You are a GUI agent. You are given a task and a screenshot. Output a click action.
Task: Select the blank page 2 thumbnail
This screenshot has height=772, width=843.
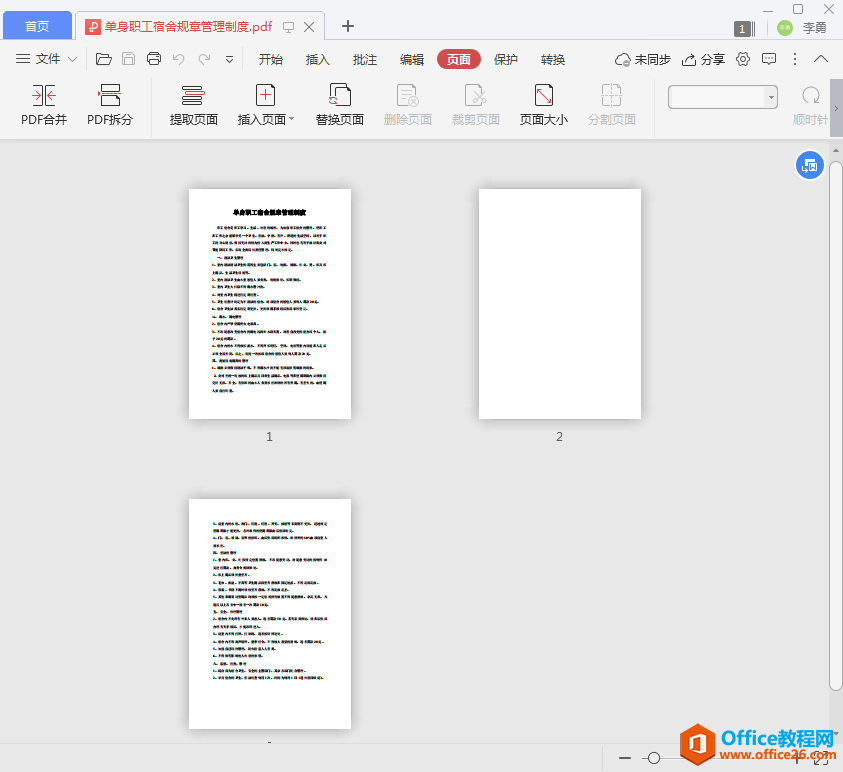(559, 304)
